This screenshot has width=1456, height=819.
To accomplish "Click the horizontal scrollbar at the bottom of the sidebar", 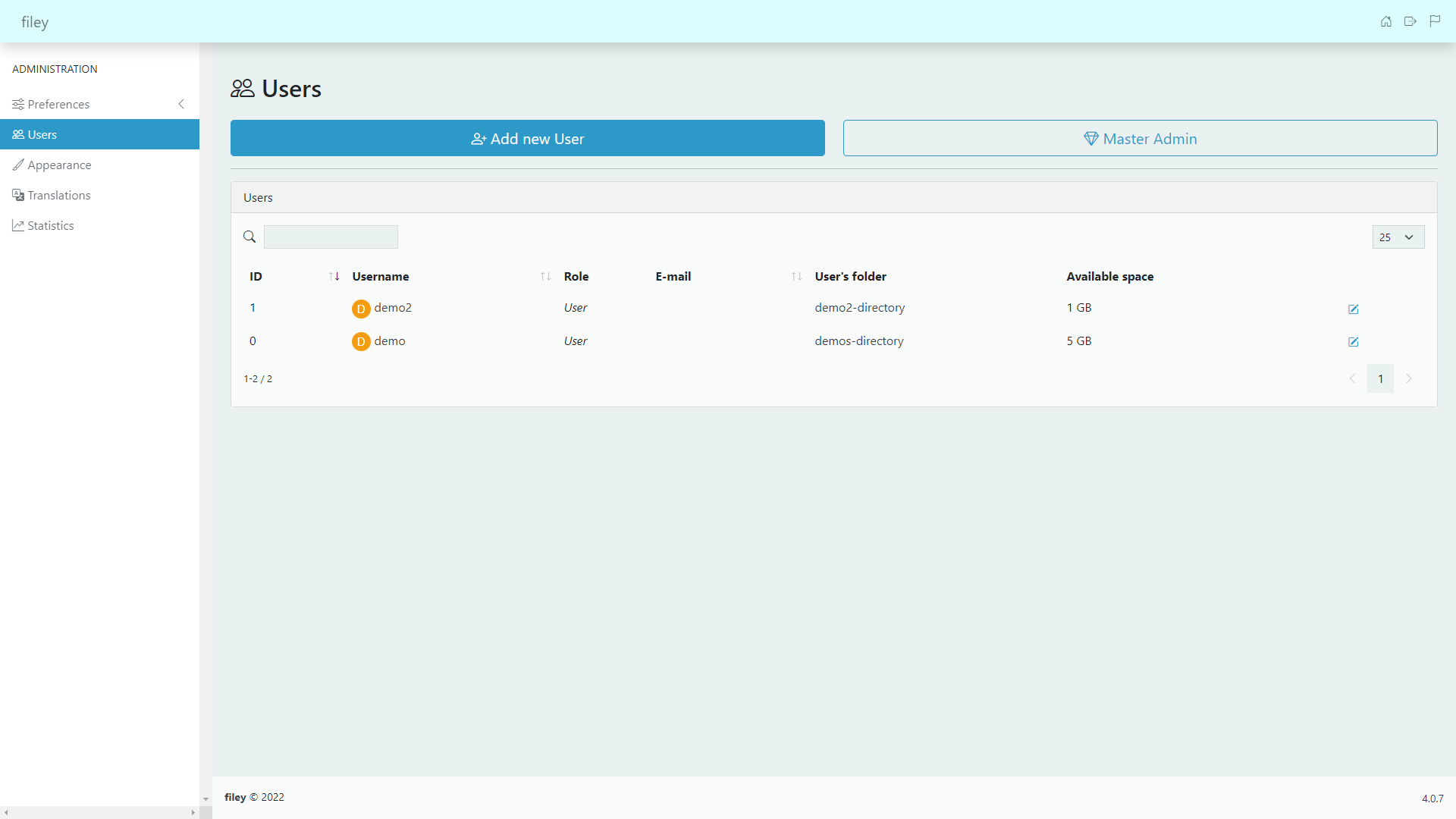I will point(99,812).
